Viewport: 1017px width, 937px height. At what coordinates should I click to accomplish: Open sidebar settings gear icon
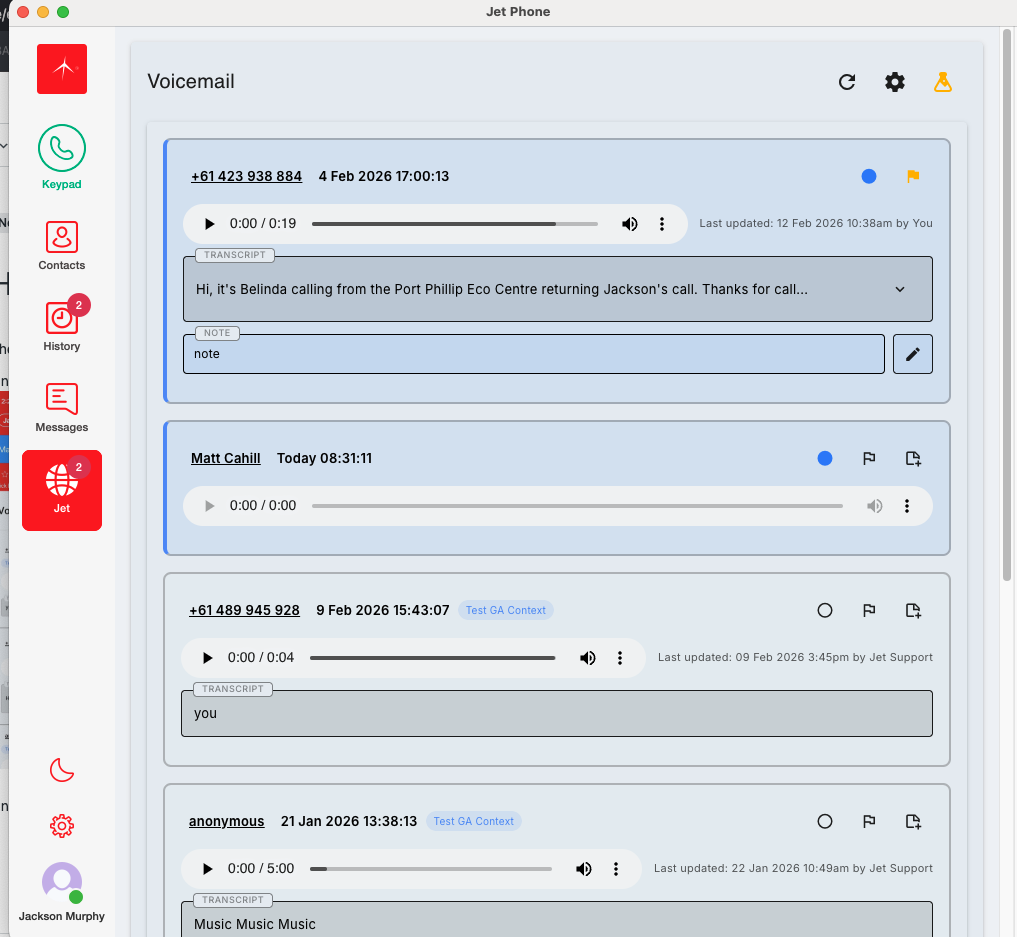point(62,825)
